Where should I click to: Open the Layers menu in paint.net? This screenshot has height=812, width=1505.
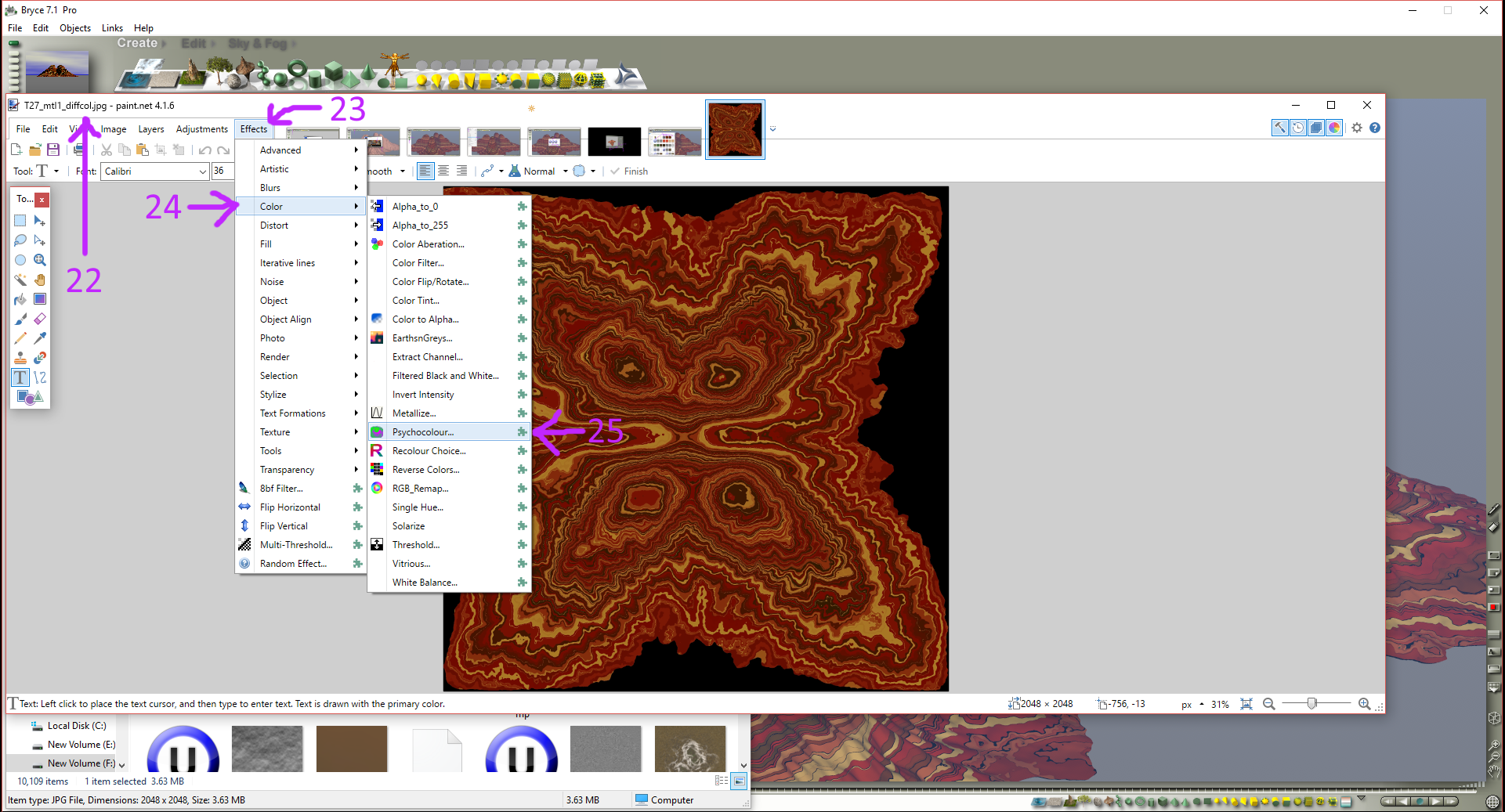pyautogui.click(x=151, y=129)
